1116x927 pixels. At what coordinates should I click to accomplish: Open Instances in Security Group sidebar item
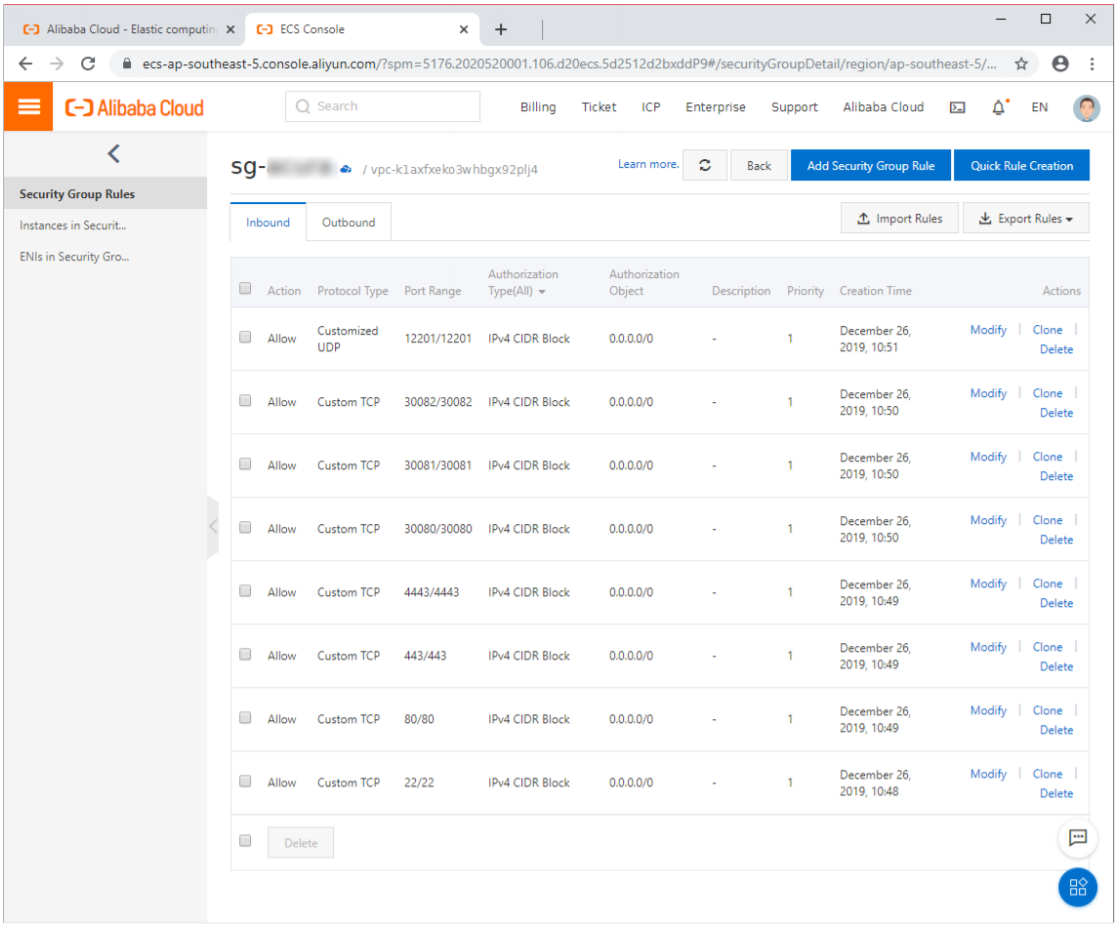coord(73,226)
